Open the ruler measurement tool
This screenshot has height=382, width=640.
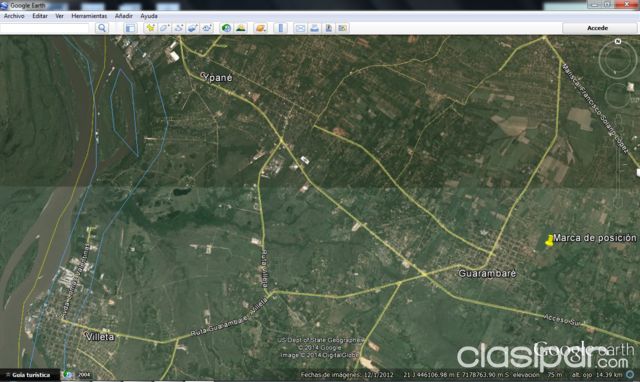pos(281,28)
